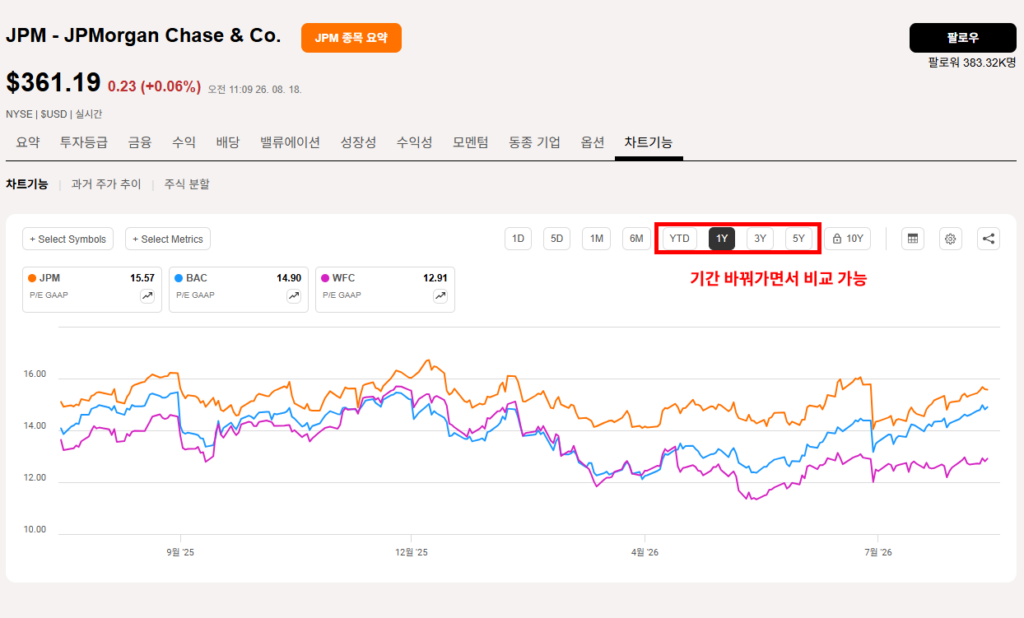Viewport: 1024px width, 618px height.
Task: Click the 7월 '26 axis label
Action: click(878, 552)
